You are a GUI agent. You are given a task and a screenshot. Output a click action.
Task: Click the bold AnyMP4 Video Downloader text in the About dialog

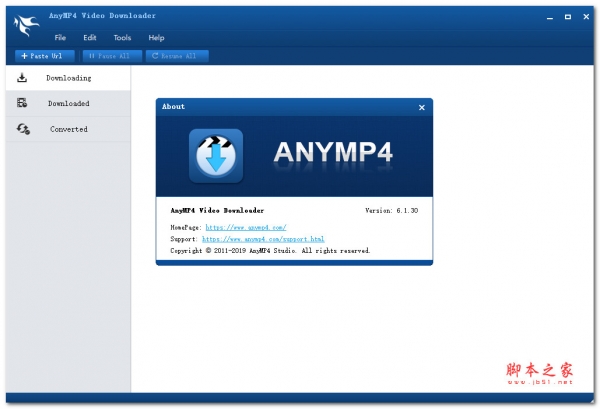217,210
